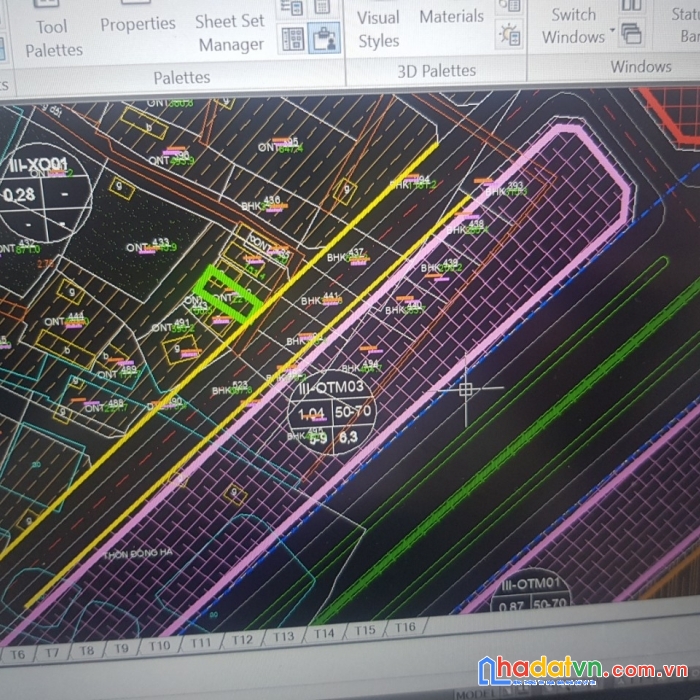
Task: Click the calculator icon in Palettes panel
Action: (322, 7)
